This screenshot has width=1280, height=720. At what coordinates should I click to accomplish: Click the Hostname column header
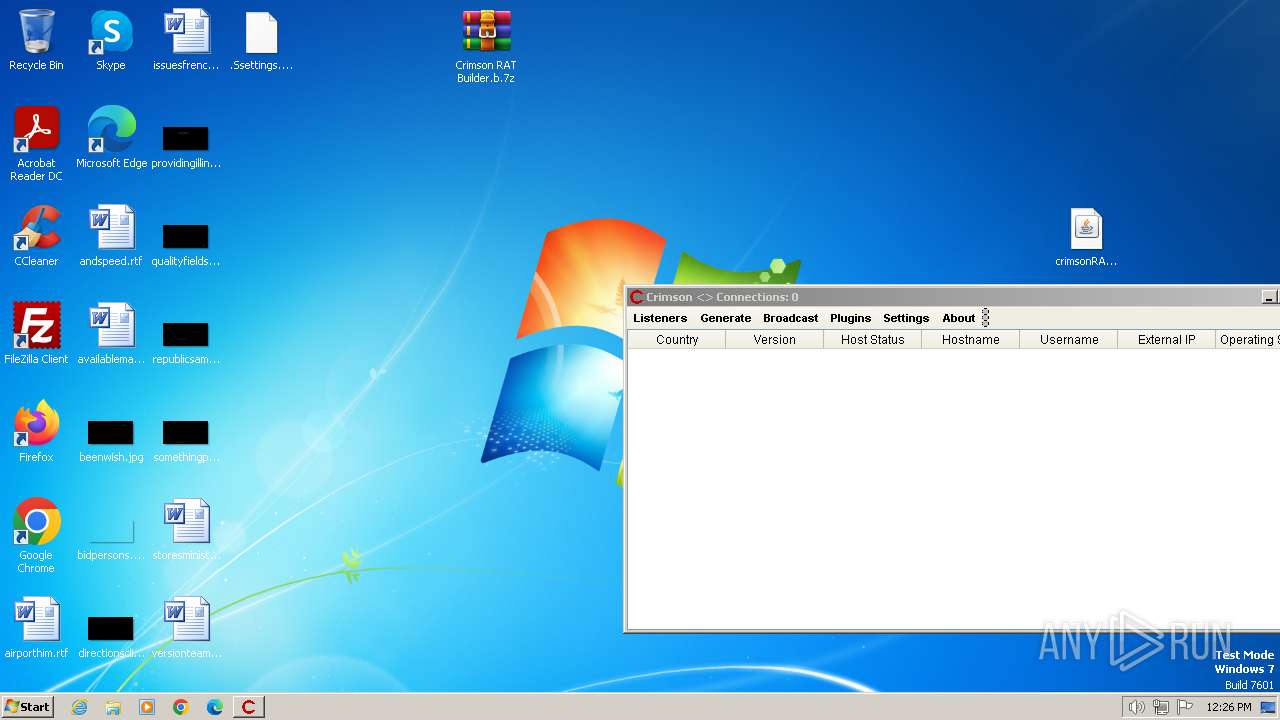pyautogui.click(x=971, y=340)
